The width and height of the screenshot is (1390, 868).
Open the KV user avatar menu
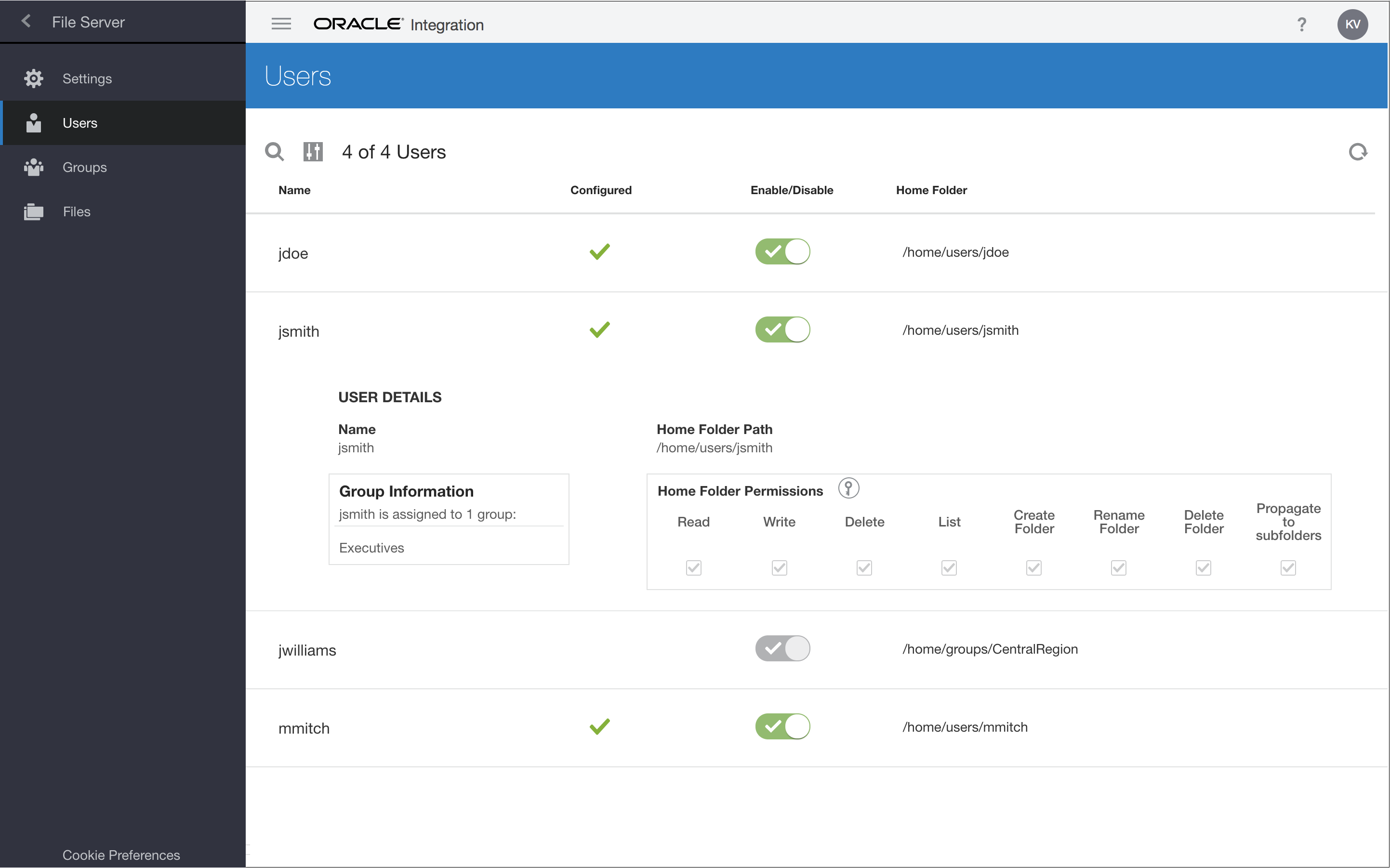click(x=1352, y=25)
